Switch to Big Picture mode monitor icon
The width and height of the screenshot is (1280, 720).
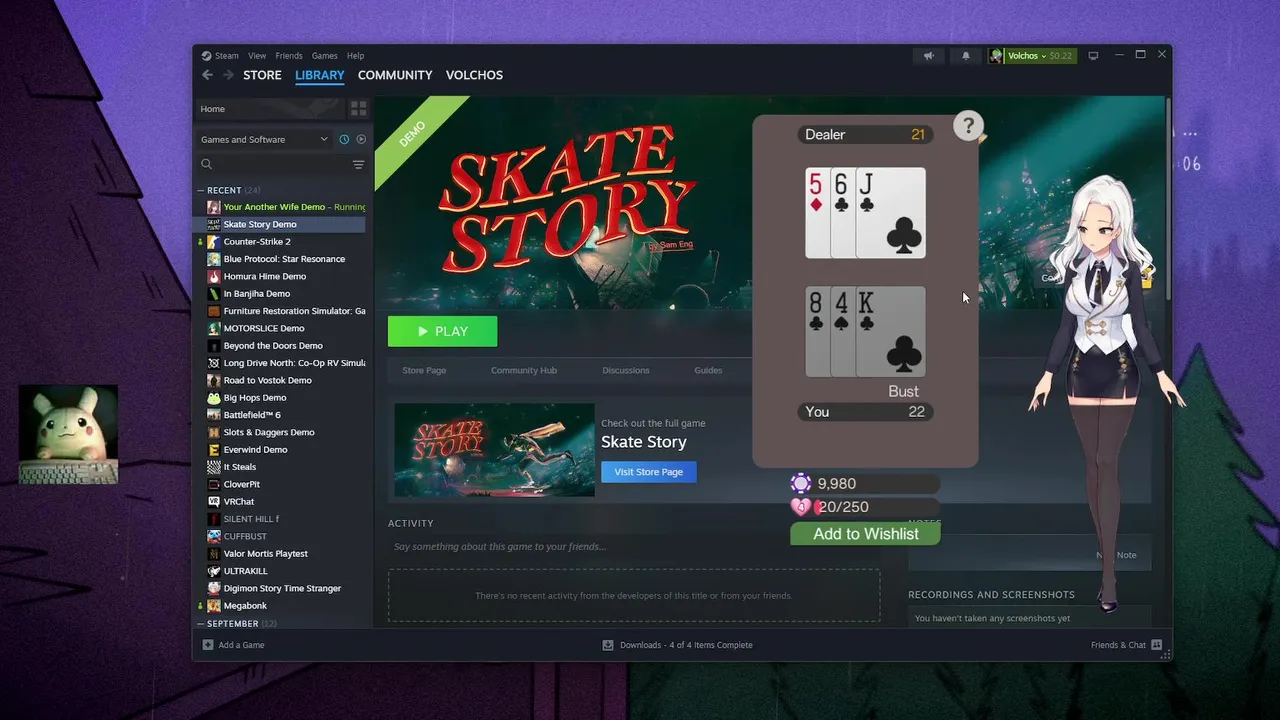[1093, 56]
